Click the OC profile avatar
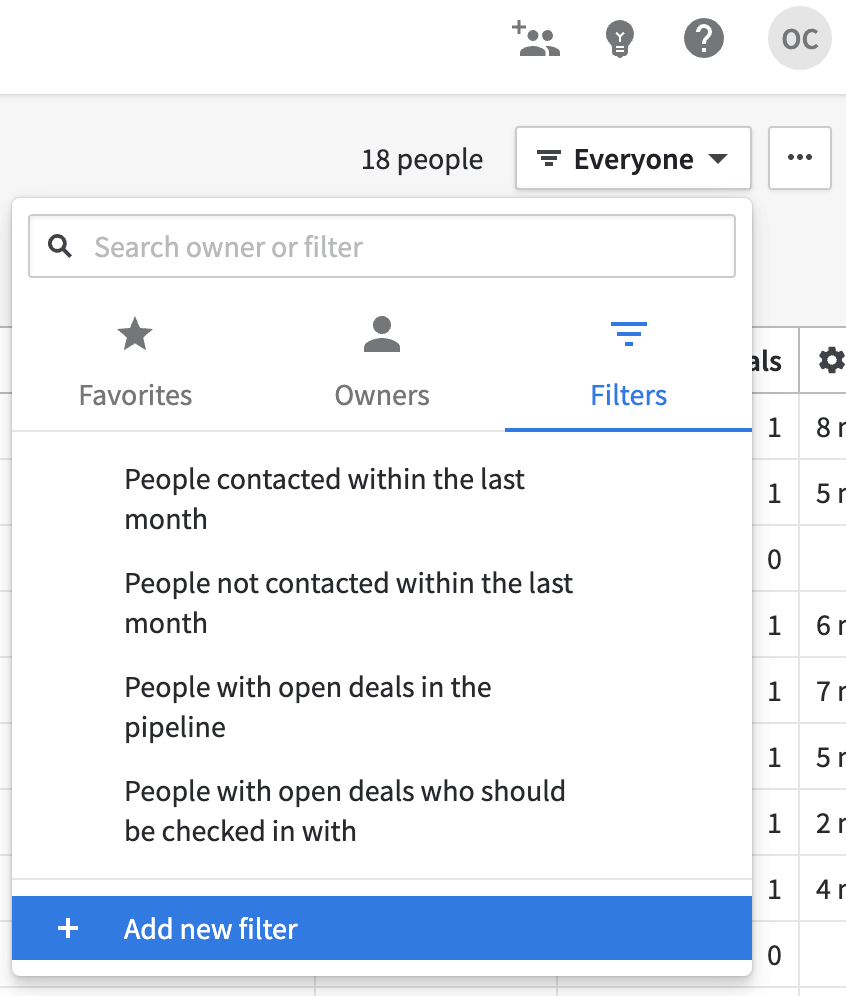The width and height of the screenshot is (846, 996). pos(798,38)
